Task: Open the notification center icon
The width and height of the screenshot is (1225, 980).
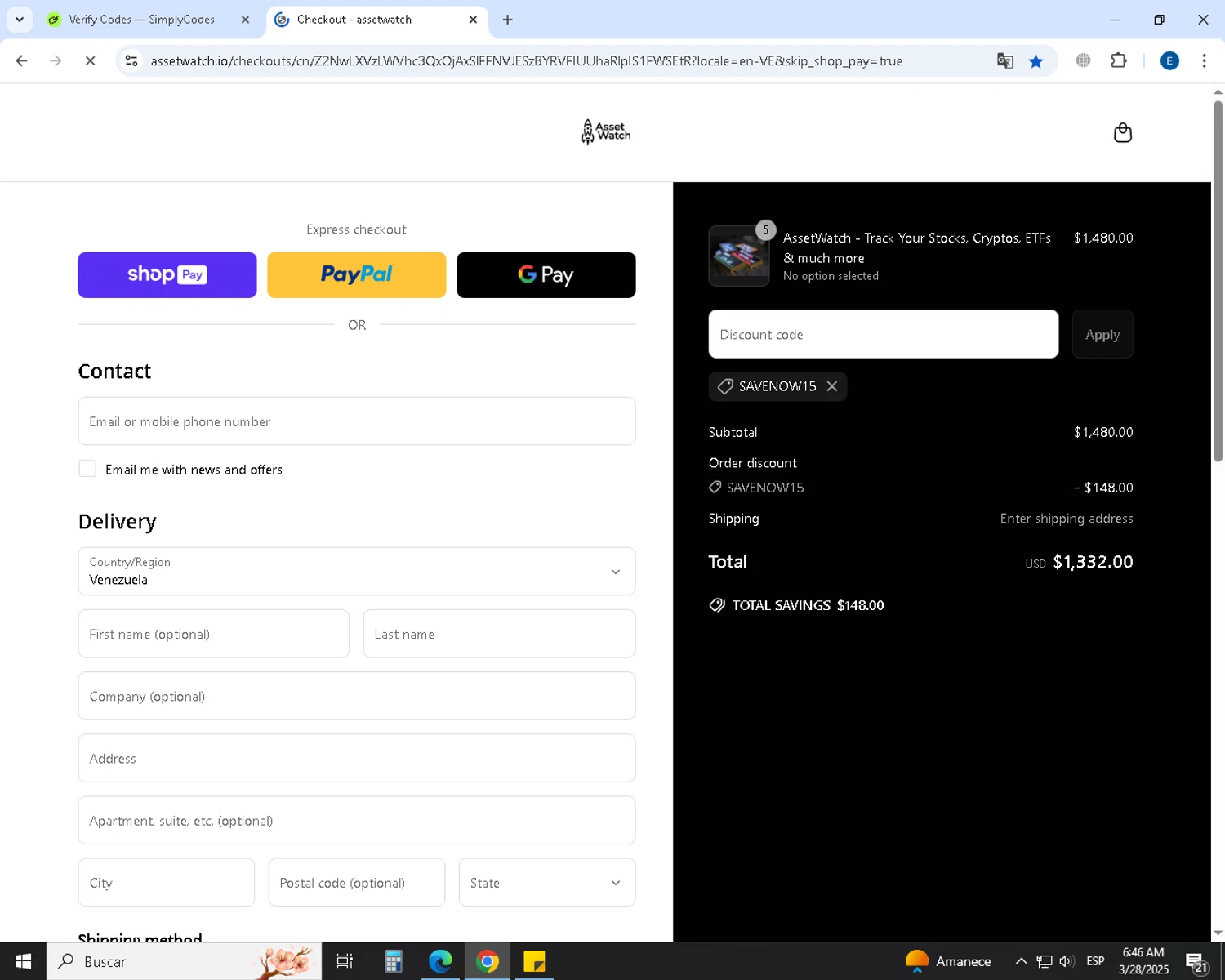Action: 1196,963
